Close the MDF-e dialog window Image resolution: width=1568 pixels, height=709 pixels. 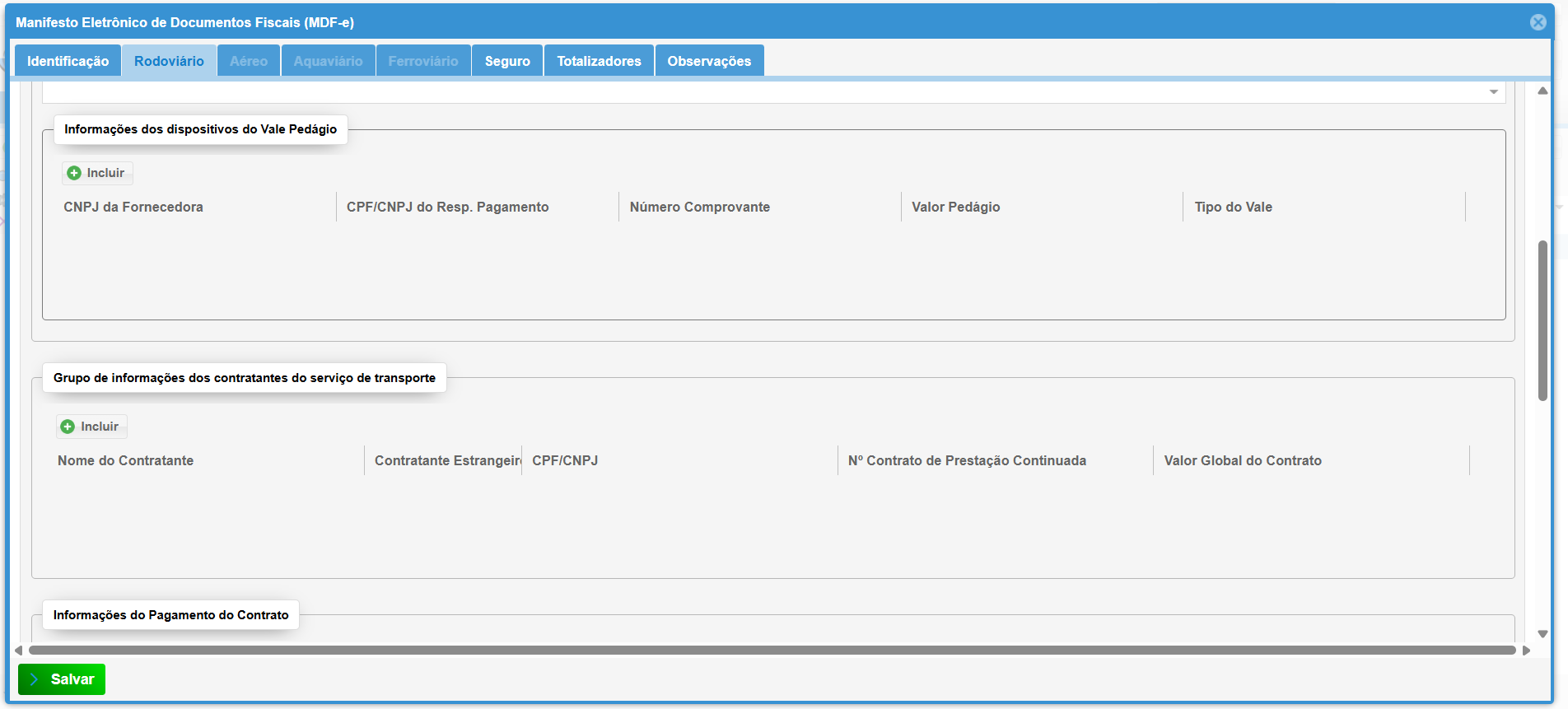coord(1538,22)
